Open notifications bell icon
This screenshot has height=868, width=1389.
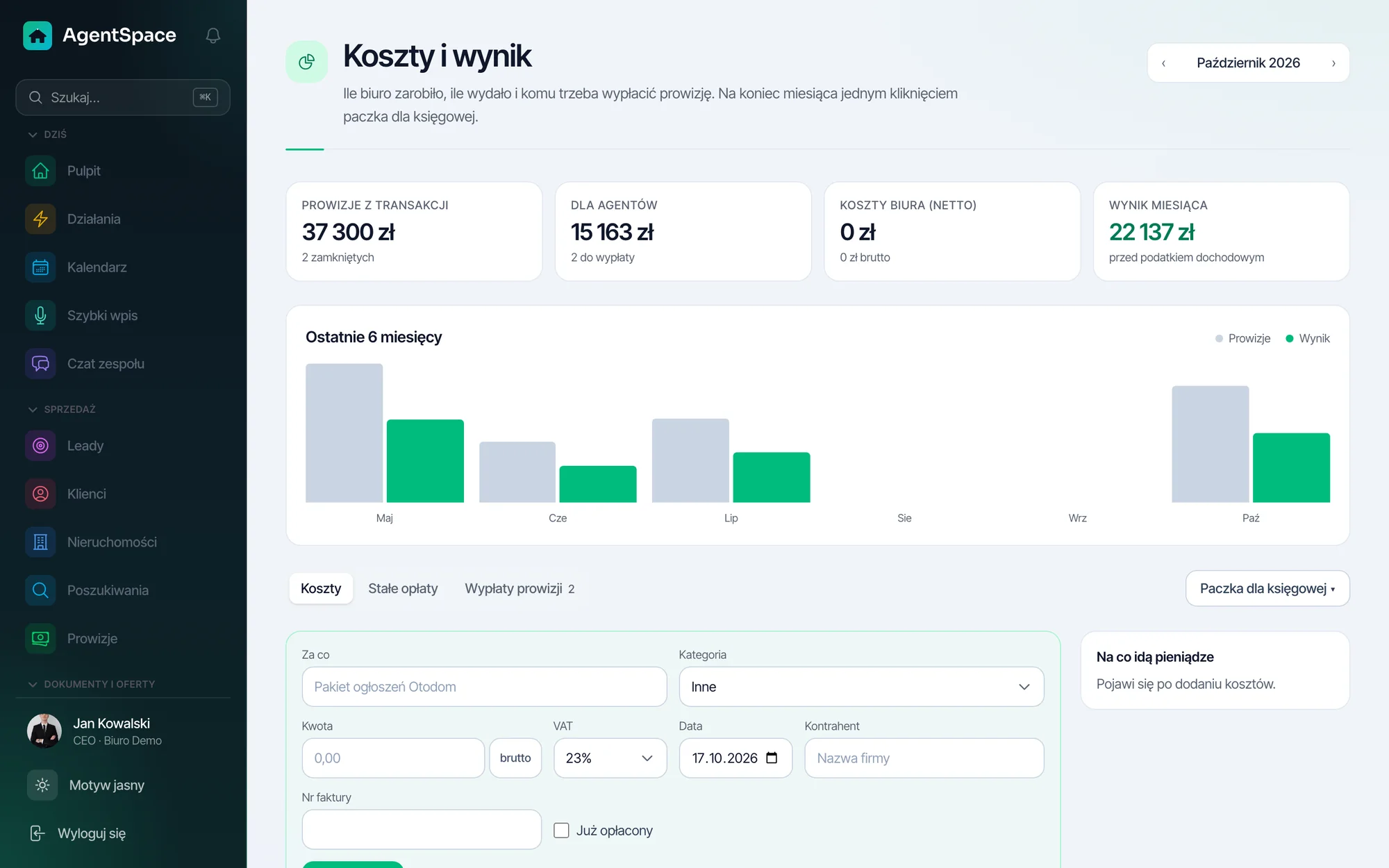(x=213, y=35)
